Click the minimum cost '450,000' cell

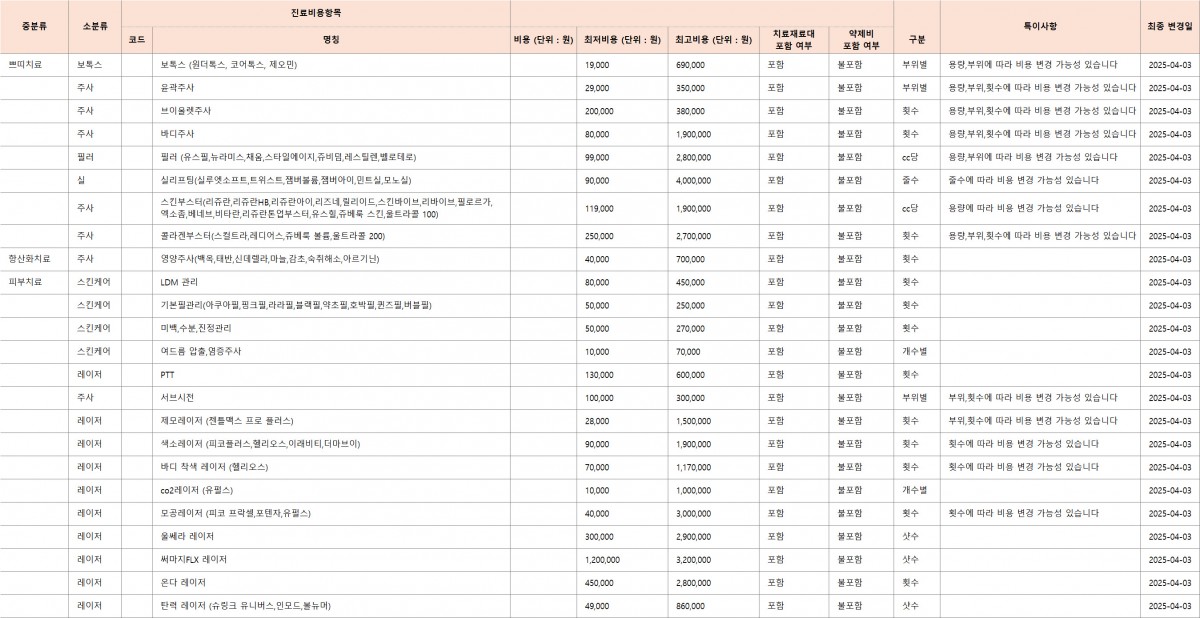point(622,582)
